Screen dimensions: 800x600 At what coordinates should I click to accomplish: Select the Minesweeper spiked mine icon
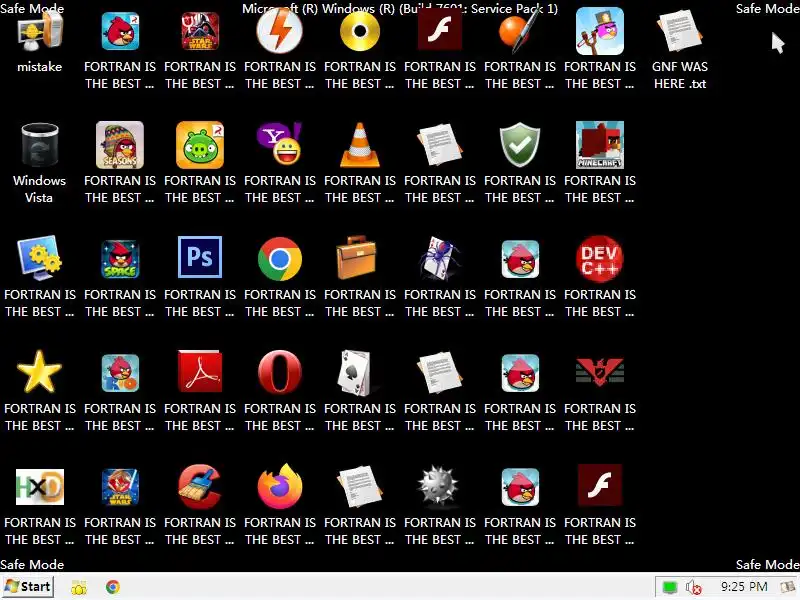click(x=438, y=486)
